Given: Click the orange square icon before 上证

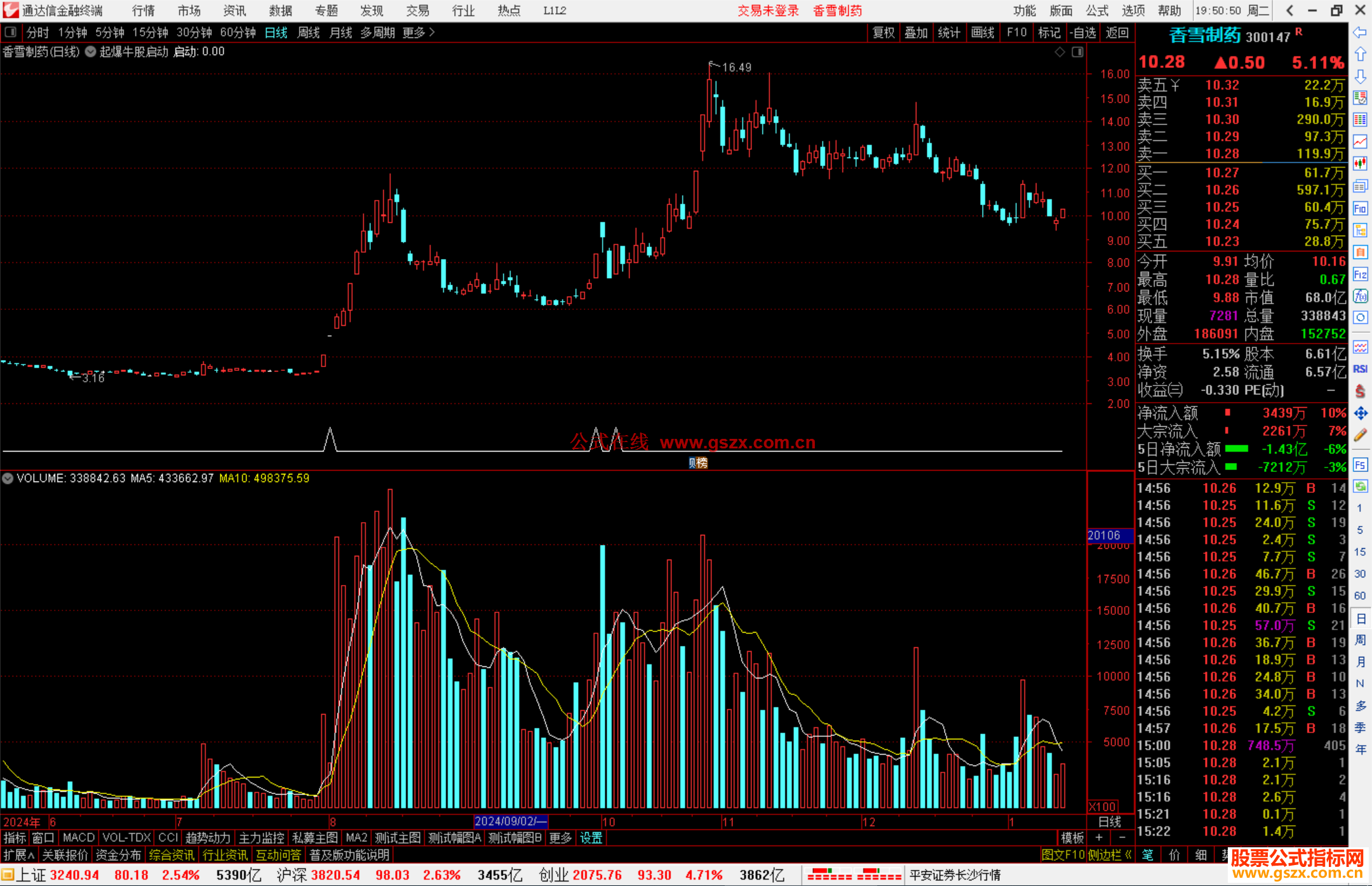Looking at the screenshot, I should point(8,875).
